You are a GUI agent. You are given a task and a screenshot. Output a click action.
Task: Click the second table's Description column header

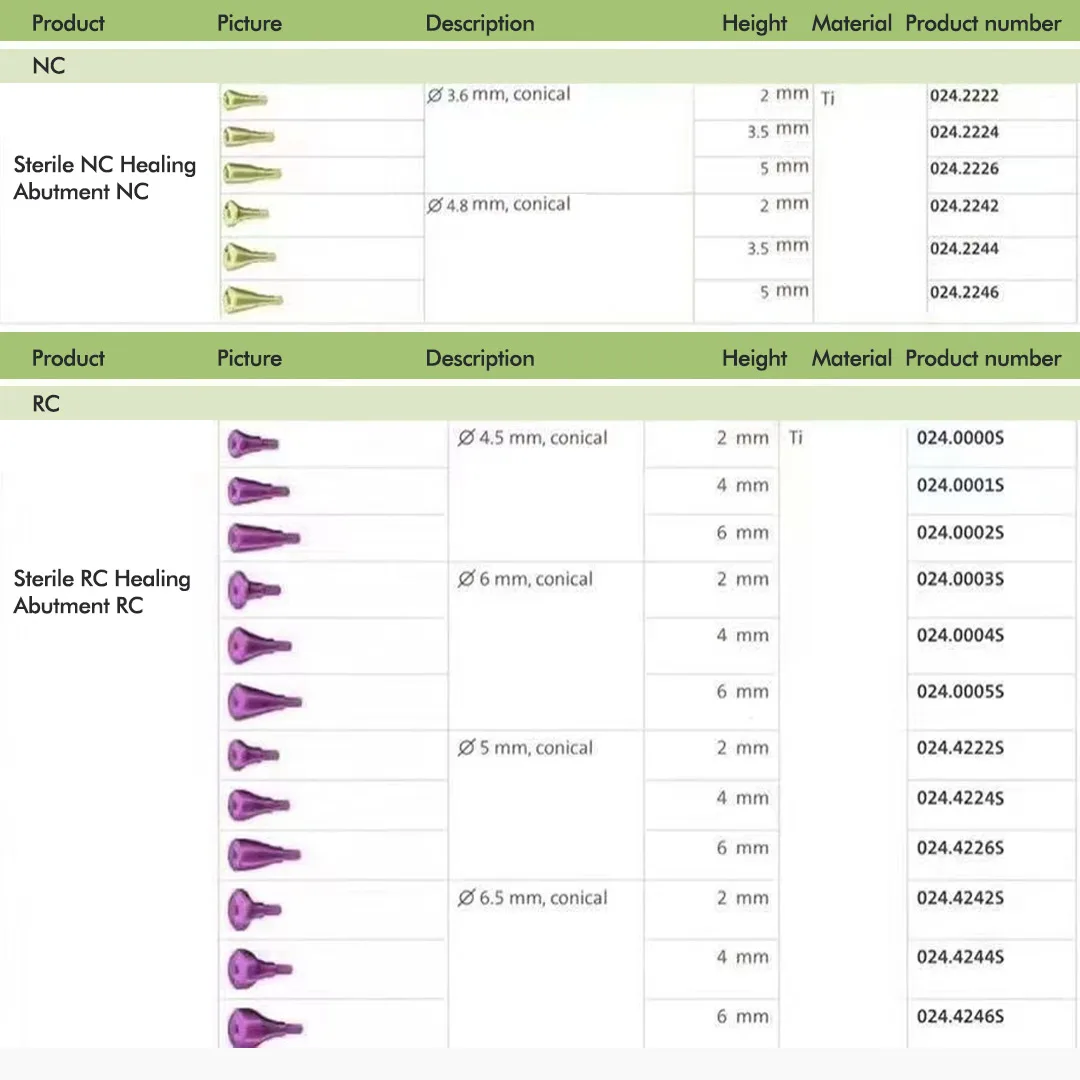480,358
